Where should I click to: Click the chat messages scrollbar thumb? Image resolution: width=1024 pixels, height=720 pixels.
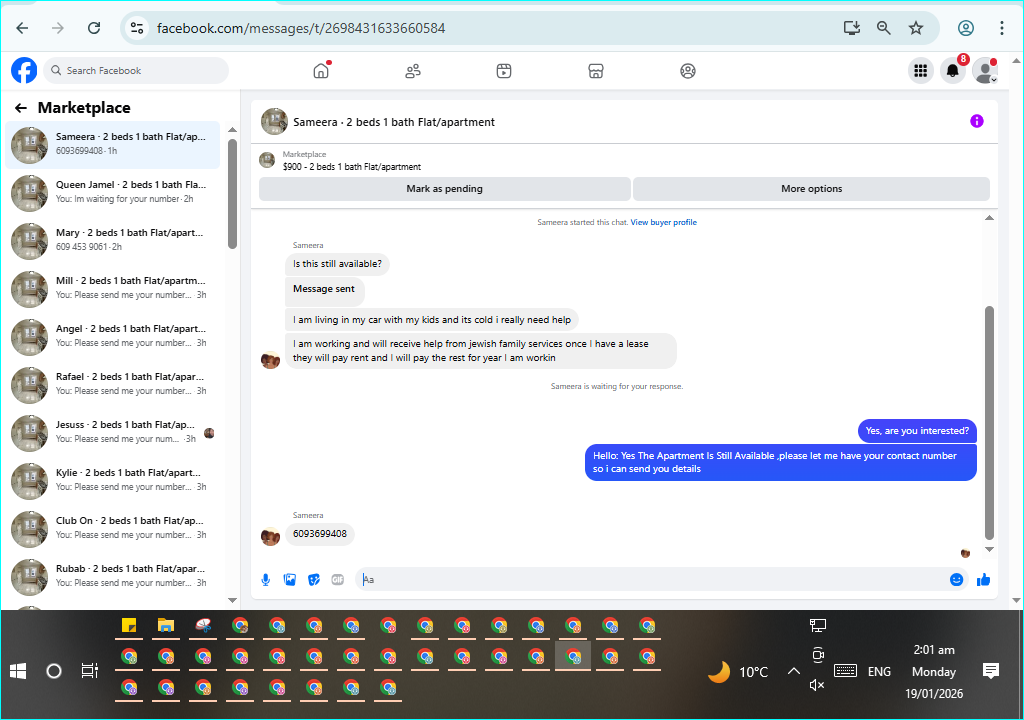pos(989,423)
